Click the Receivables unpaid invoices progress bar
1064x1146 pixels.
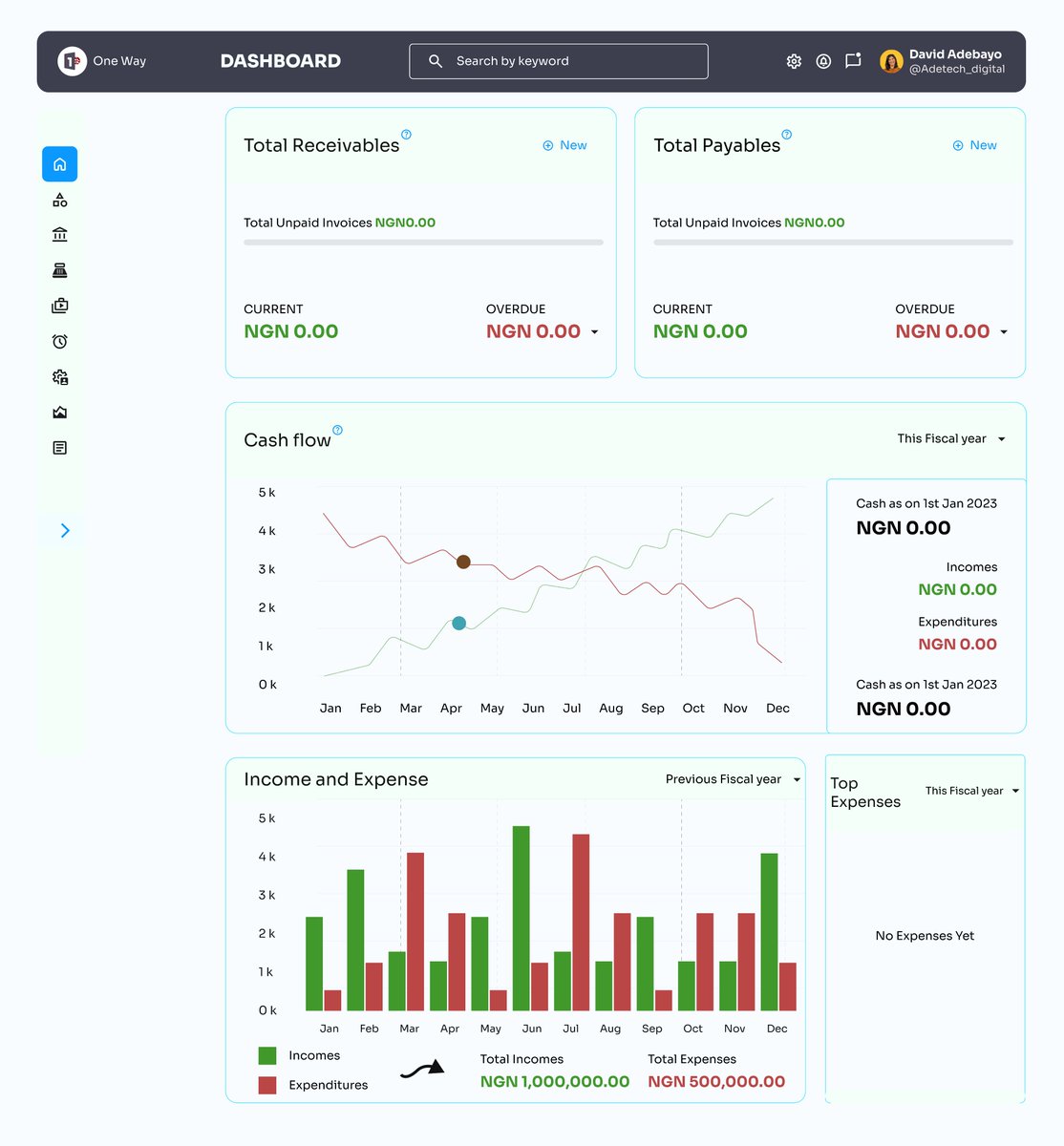[x=423, y=243]
